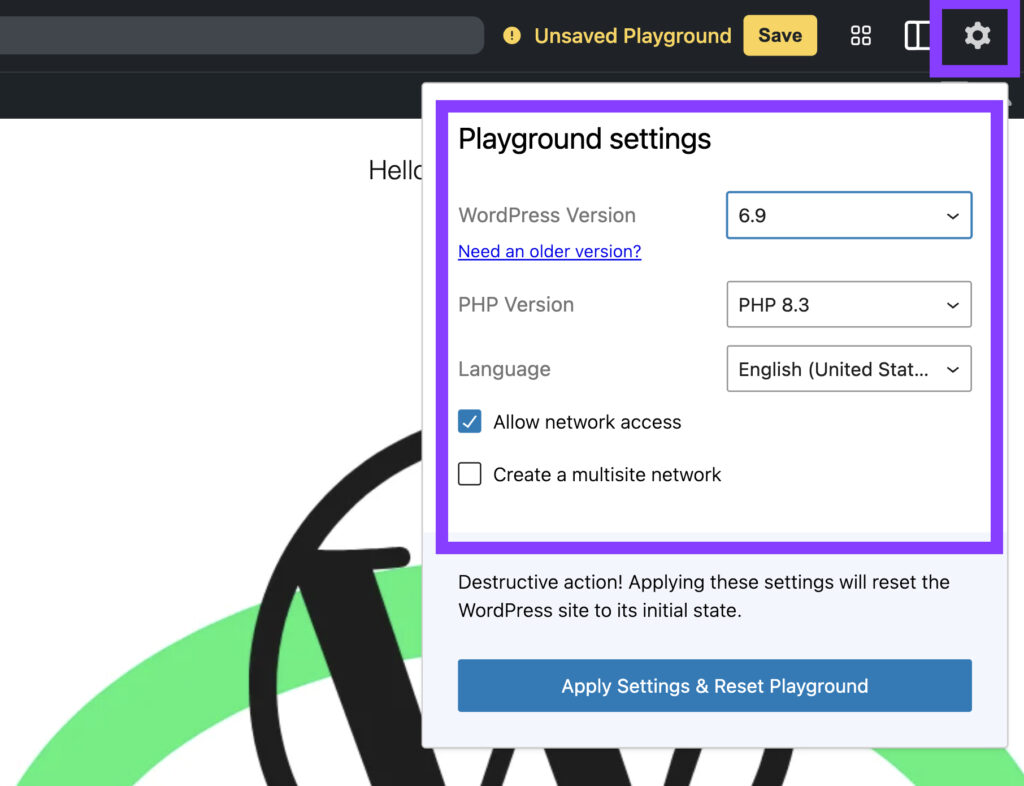Follow the Need an older version link

(x=549, y=251)
